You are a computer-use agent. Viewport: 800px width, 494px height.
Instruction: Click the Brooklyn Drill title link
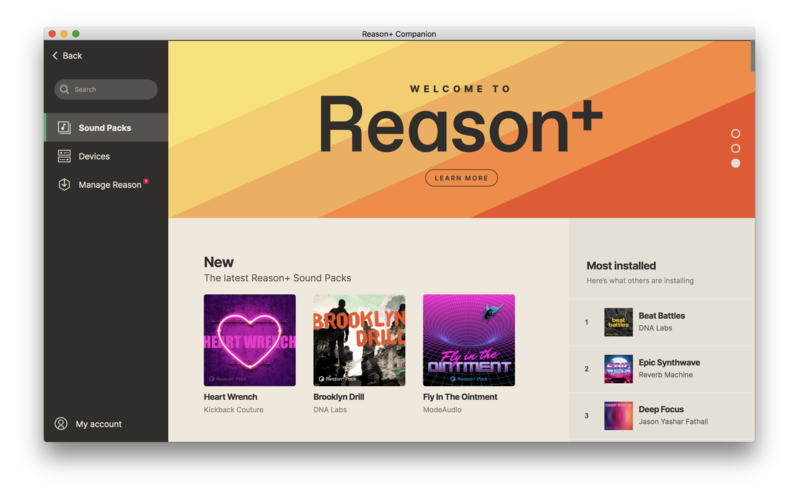coord(339,397)
